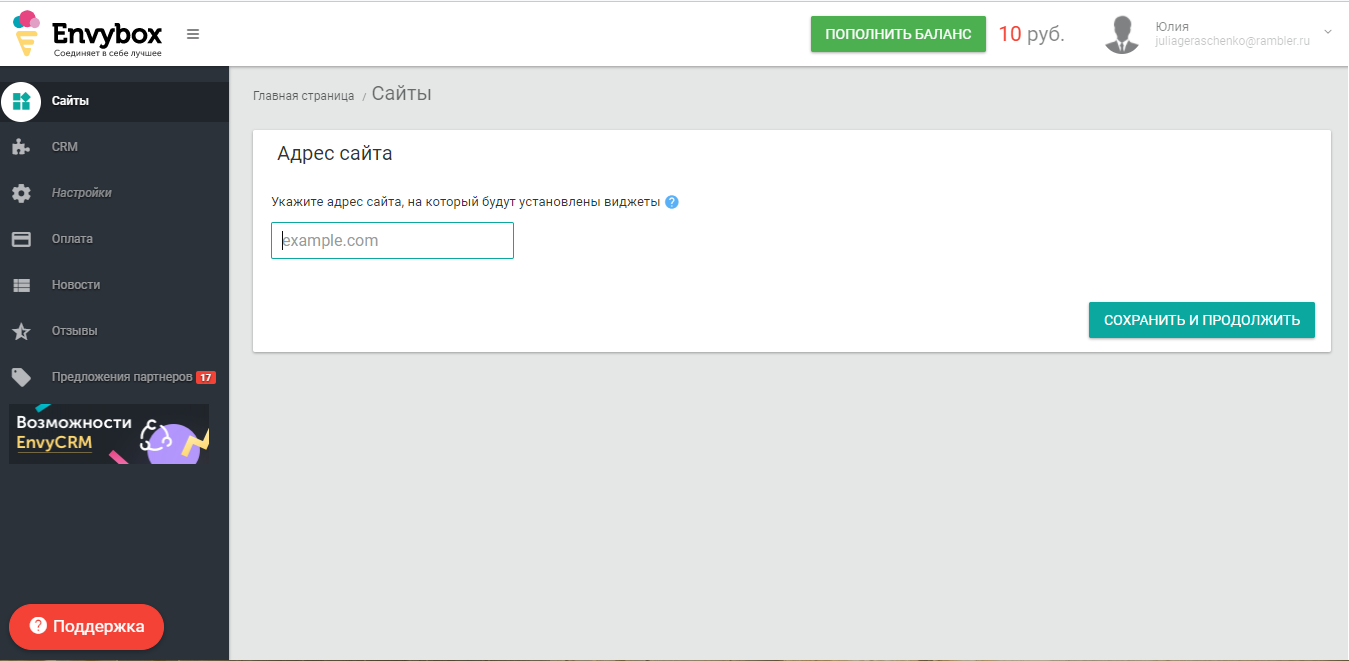Image resolution: width=1349 pixels, height=661 pixels.
Task: Open the Новости menu item
Action: (x=76, y=285)
